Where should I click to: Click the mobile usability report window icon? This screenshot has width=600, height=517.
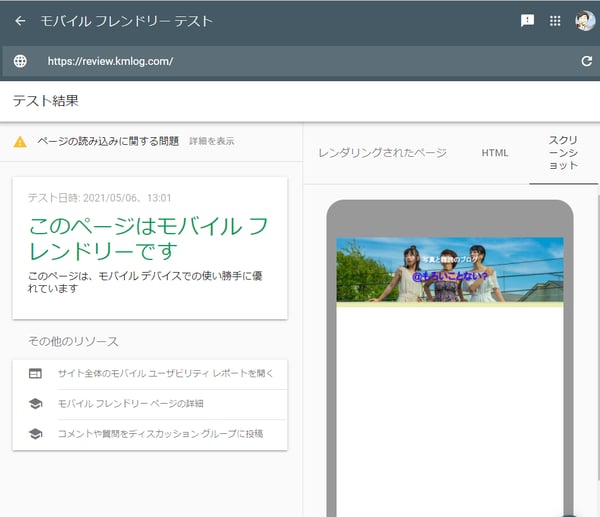pyautogui.click(x=35, y=373)
